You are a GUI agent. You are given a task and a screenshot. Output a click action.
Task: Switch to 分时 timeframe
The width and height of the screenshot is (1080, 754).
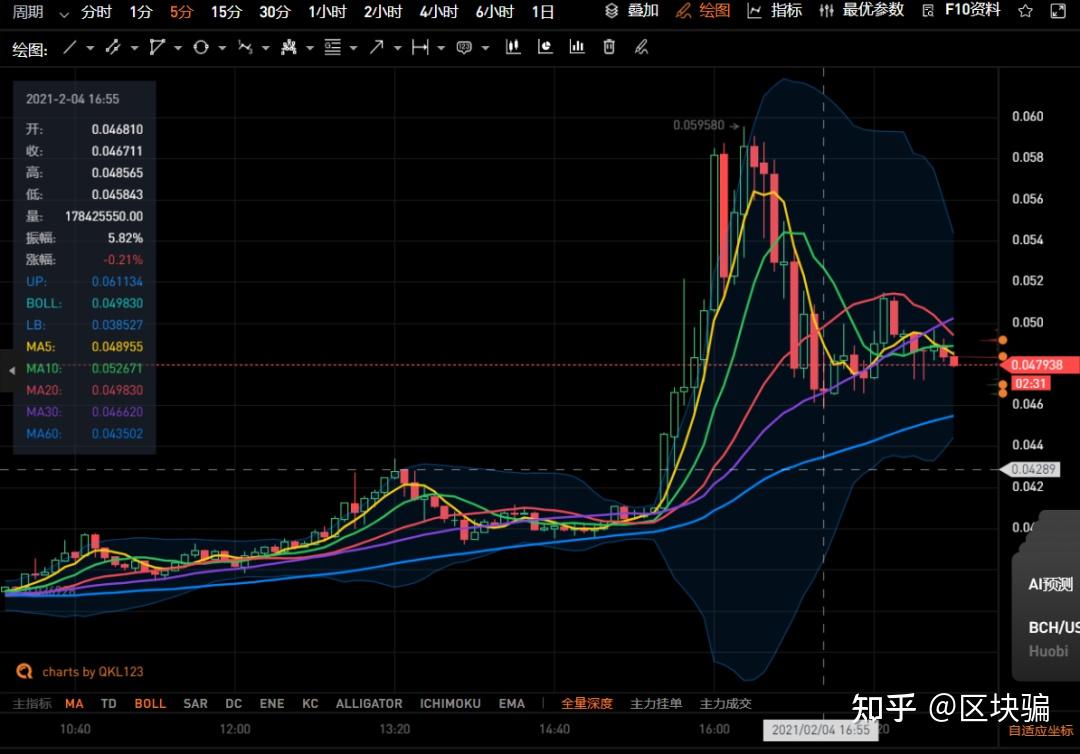96,12
